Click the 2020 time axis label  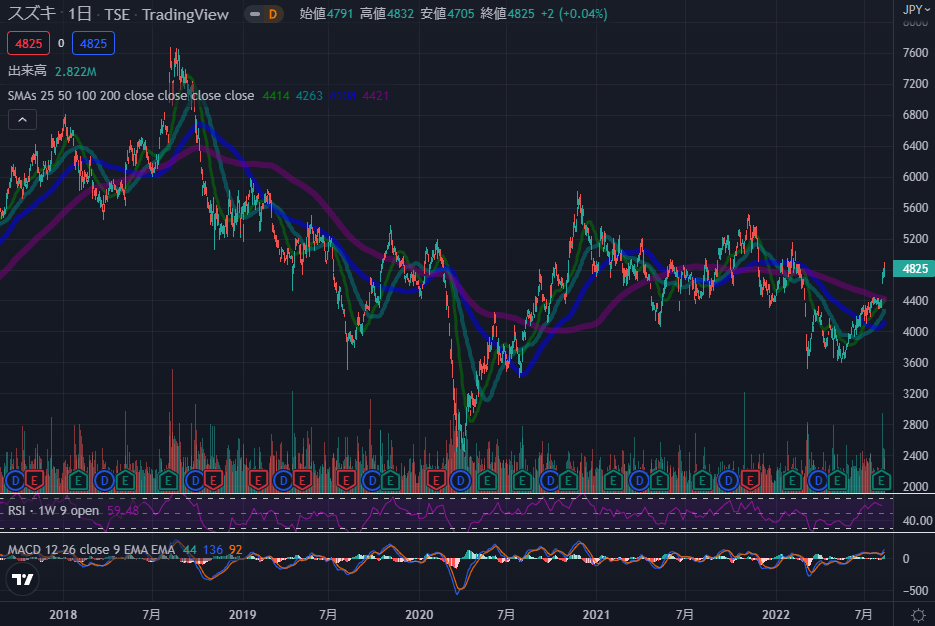pos(419,615)
